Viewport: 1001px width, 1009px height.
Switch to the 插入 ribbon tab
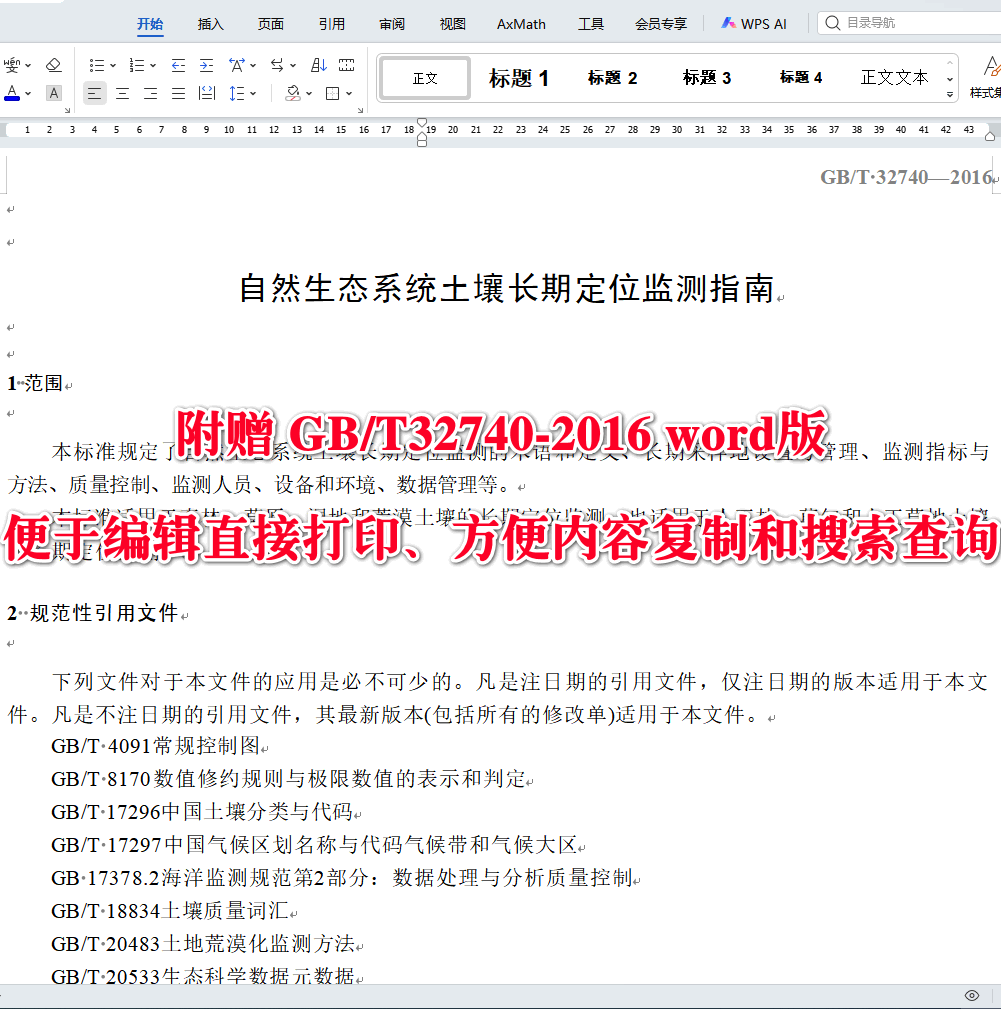click(x=210, y=24)
